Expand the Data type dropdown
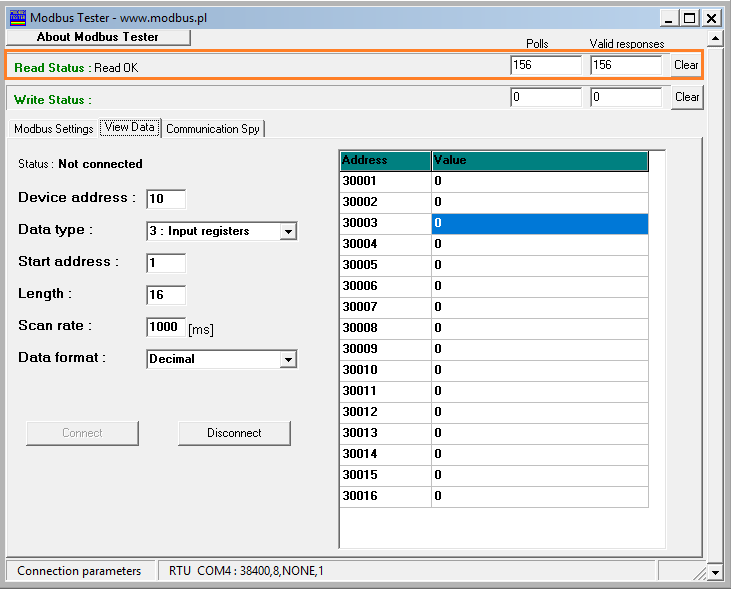Image resolution: width=731 pixels, height=589 pixels. [289, 231]
